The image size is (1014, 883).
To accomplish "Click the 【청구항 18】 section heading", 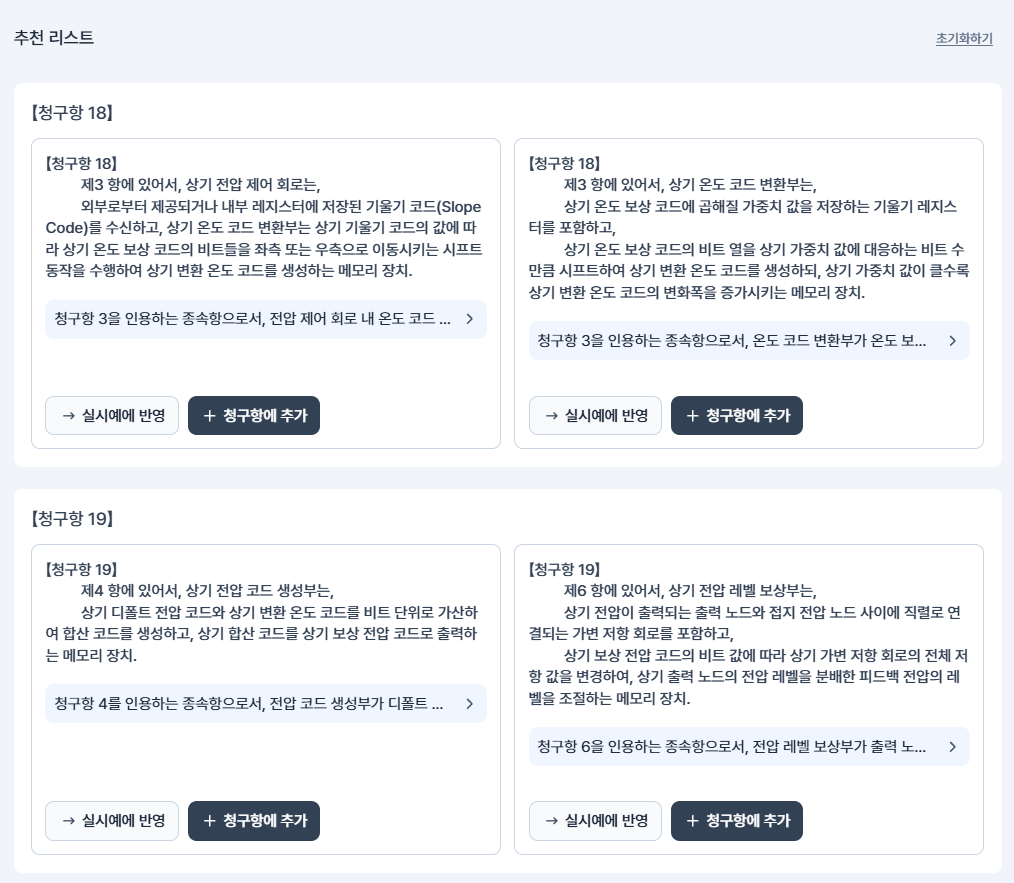I will (72, 113).
